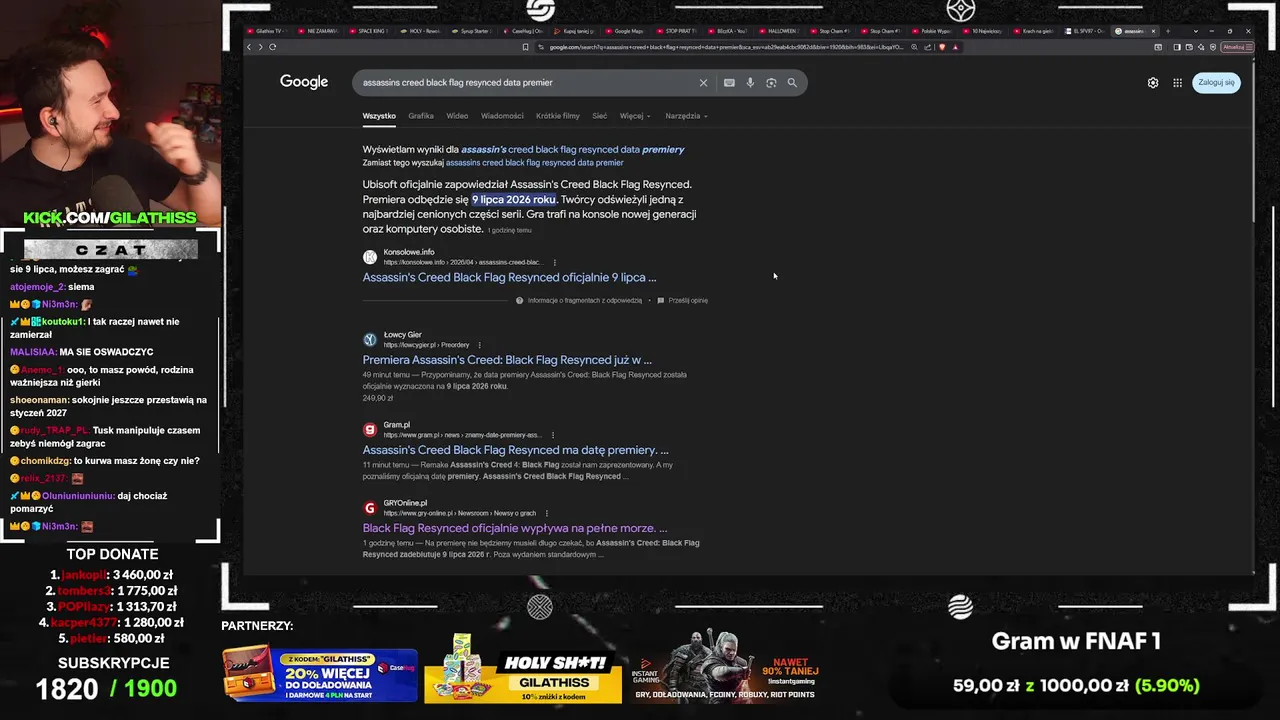
Task: Click the snippet info icon
Action: tap(520, 300)
